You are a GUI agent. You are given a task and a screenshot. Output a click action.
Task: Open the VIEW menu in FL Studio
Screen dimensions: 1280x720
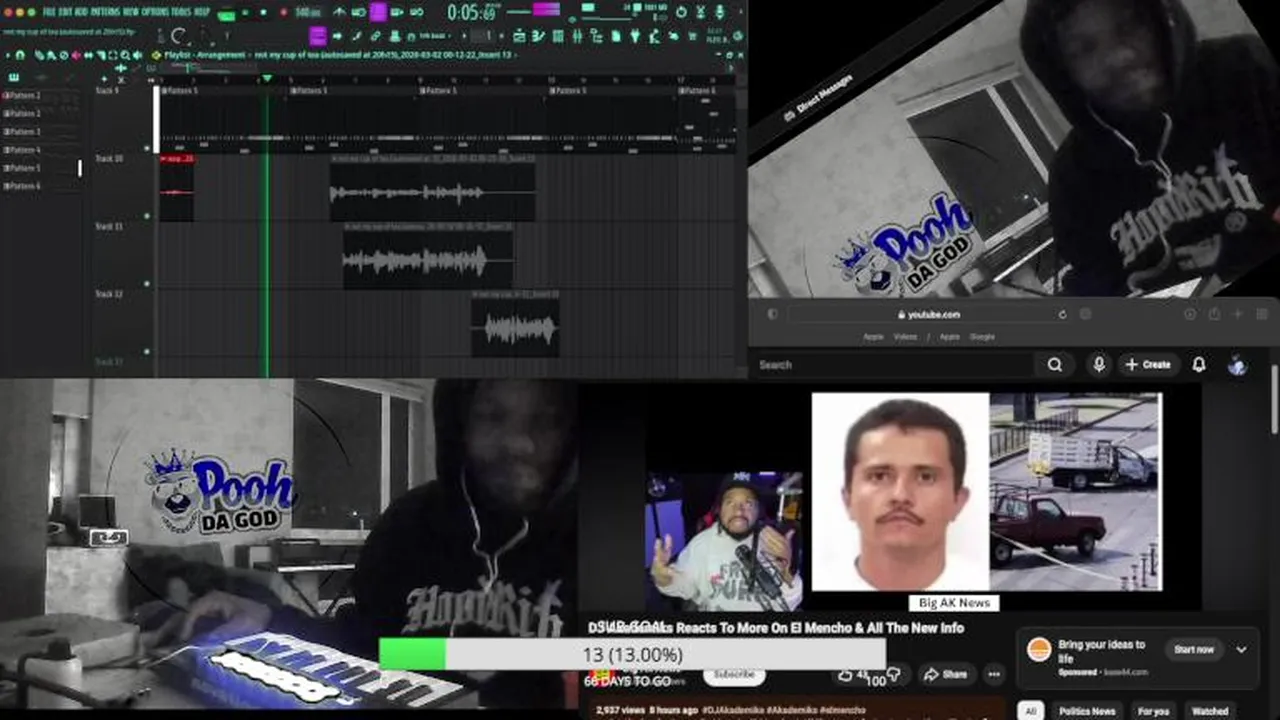(x=129, y=12)
